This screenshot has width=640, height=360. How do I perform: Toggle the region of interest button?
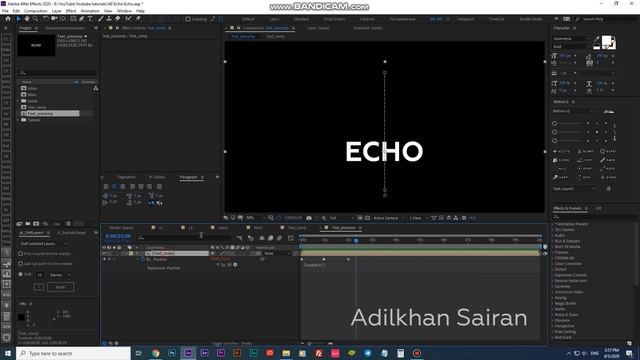360,218
